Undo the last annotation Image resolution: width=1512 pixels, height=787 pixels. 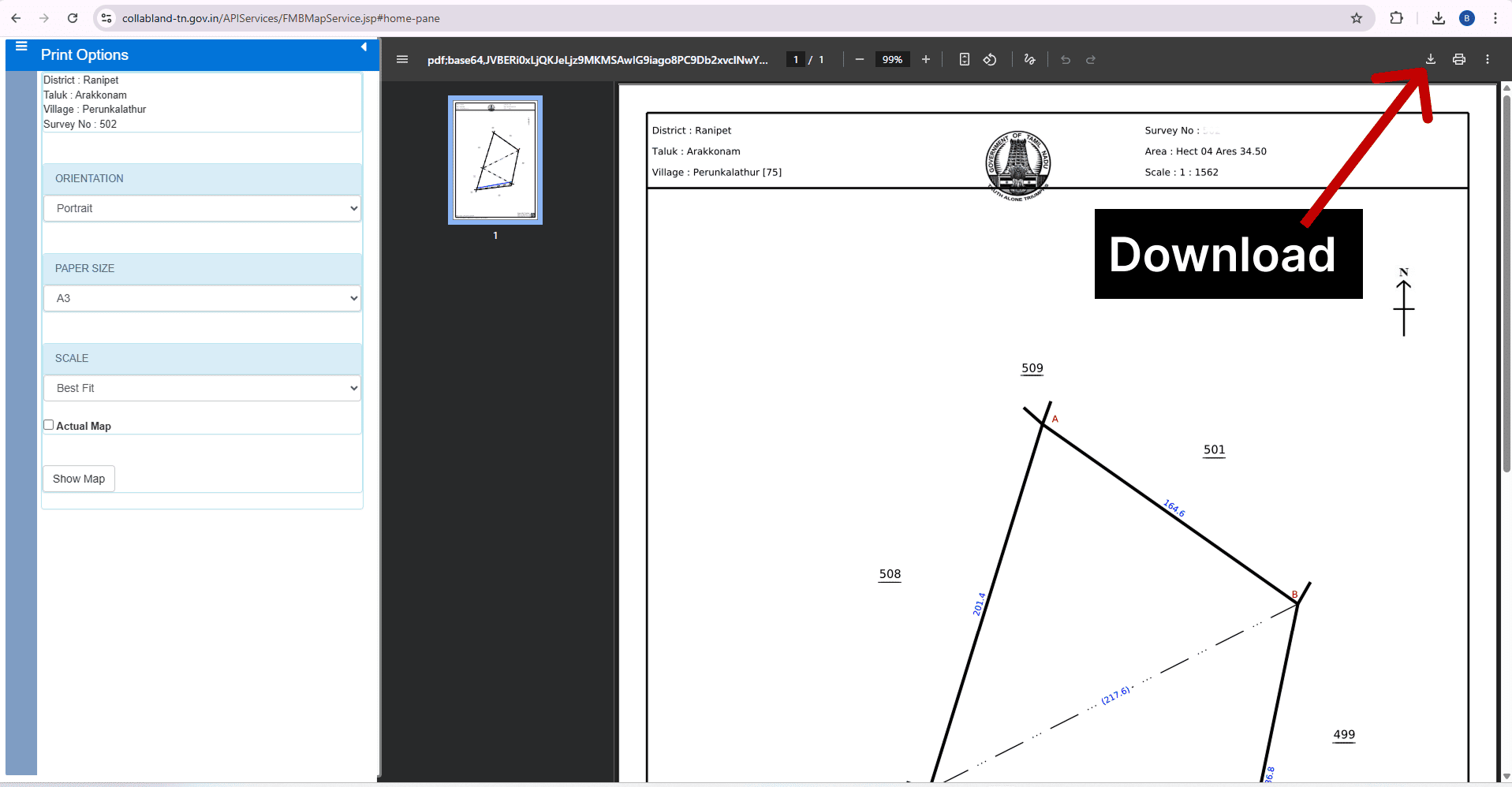click(x=1066, y=59)
